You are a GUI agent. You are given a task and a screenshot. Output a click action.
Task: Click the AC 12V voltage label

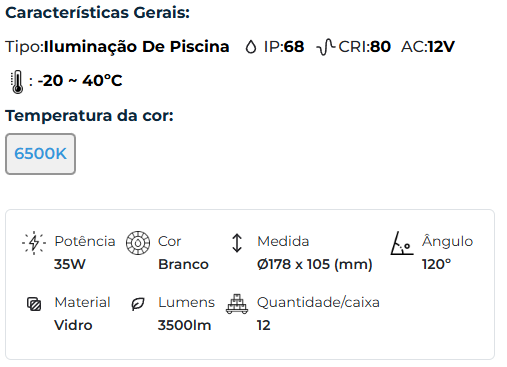click(x=428, y=47)
